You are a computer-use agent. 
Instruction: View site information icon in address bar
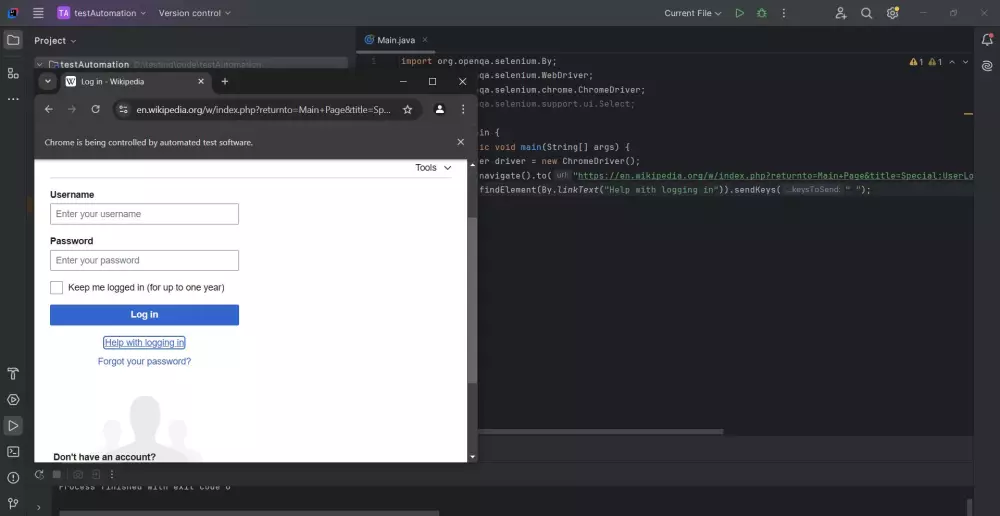point(124,109)
